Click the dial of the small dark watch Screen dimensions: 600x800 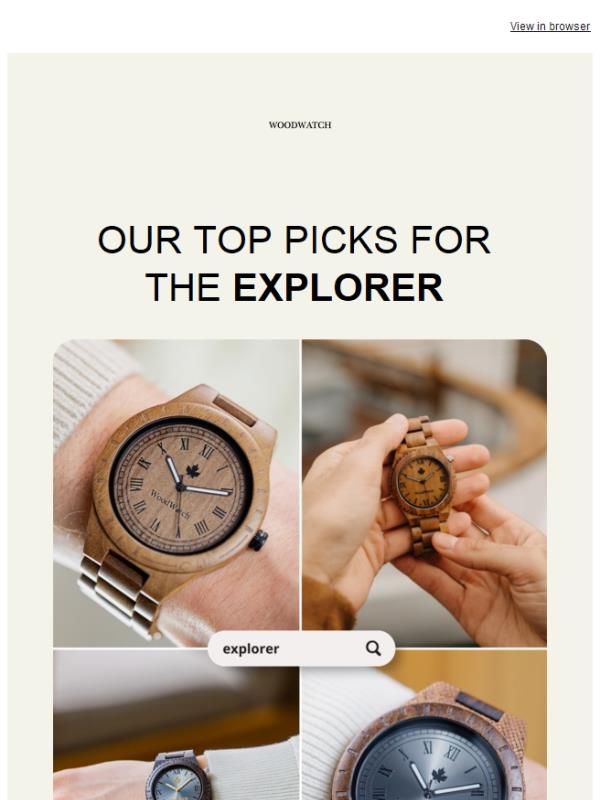pos(177,781)
